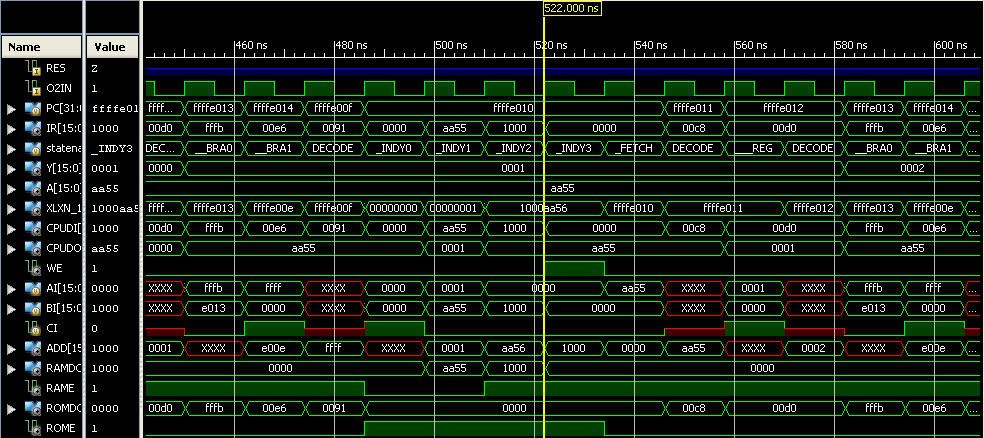Screen dimensions: 984x438
Task: Select the yellow 522.000 ns cursor label
Action: click(572, 8)
